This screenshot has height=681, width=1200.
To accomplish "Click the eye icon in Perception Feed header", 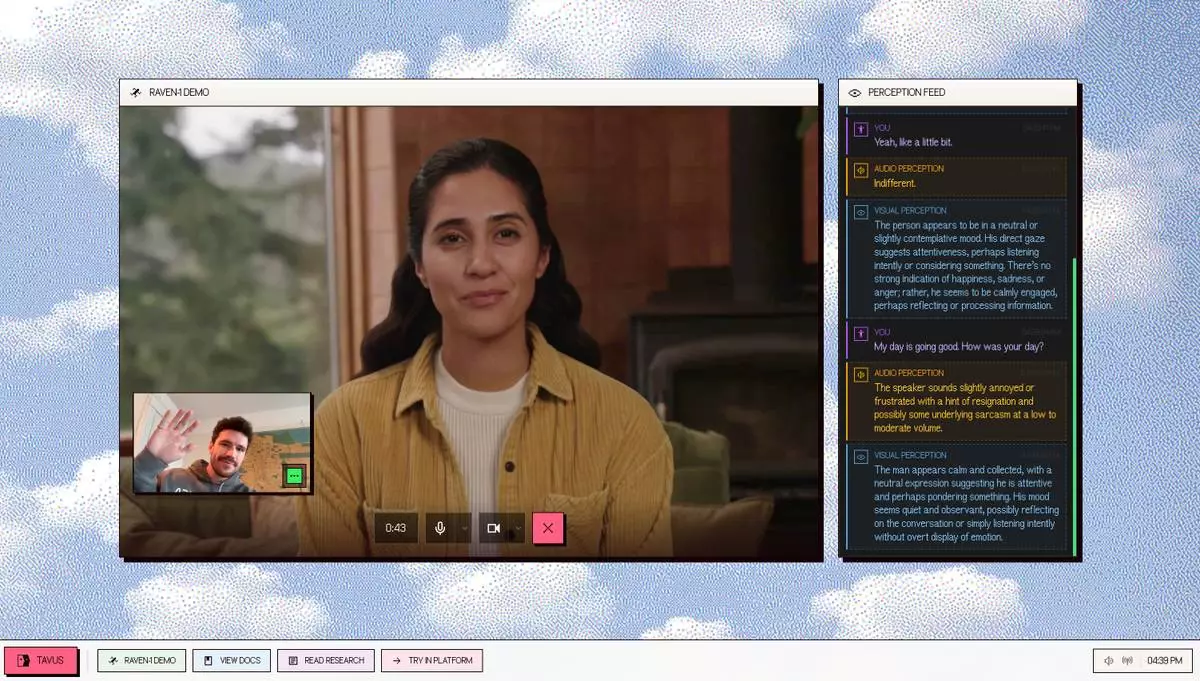I will [854, 93].
